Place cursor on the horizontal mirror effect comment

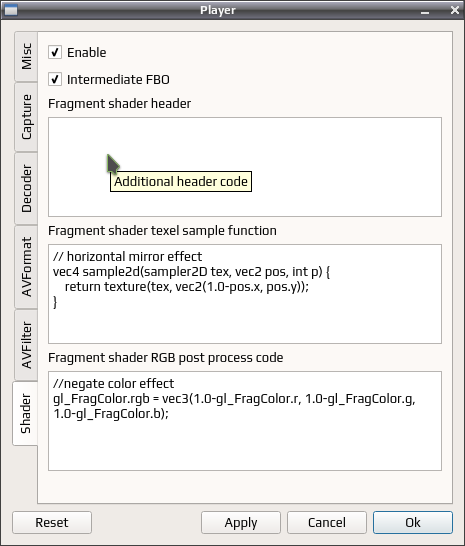point(127,257)
